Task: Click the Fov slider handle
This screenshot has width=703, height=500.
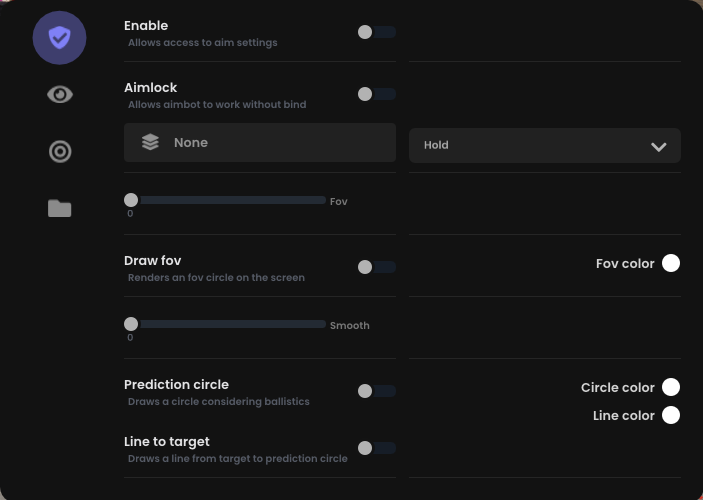Action: tap(131, 200)
